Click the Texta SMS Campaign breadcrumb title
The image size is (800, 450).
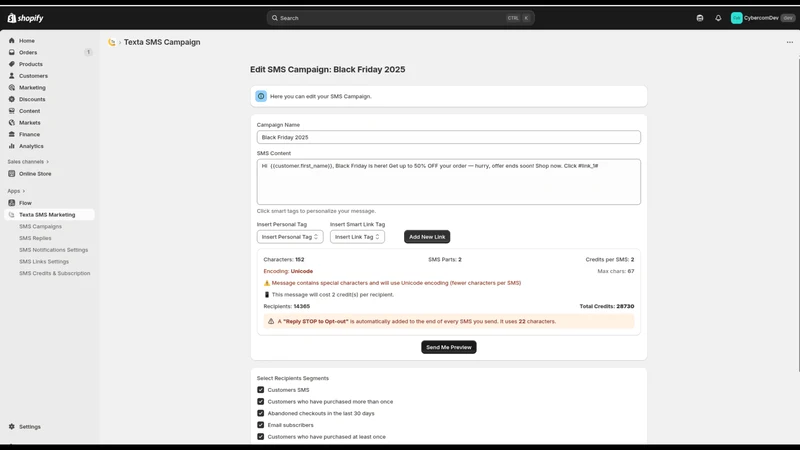pos(162,42)
